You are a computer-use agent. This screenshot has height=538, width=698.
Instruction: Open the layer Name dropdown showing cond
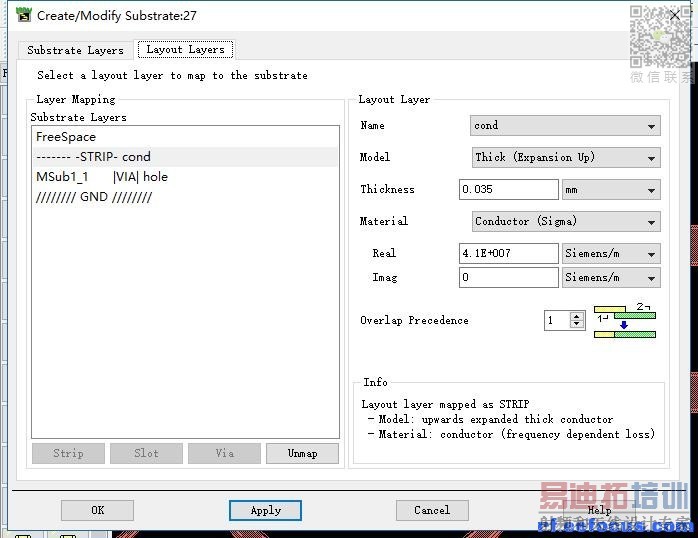point(565,125)
